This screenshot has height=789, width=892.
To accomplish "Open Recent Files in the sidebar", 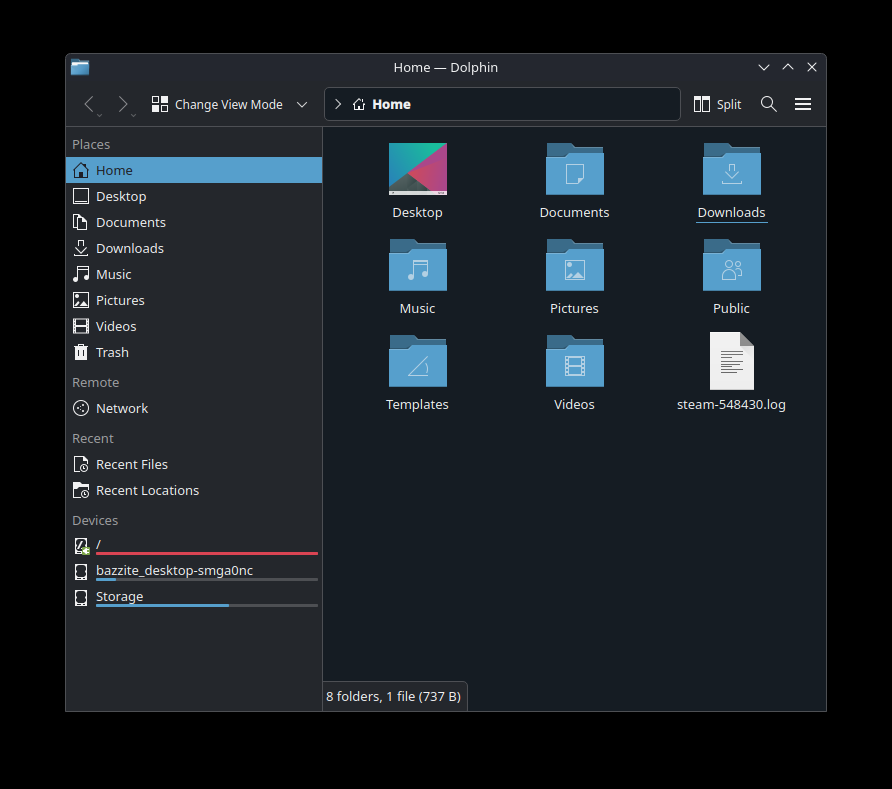I will 194,465.
